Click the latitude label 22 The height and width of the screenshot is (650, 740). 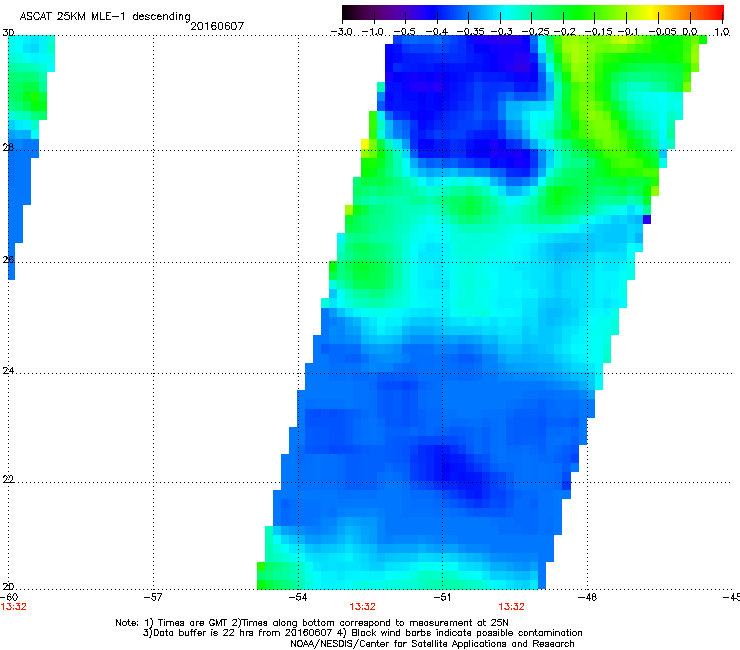coord(8,479)
